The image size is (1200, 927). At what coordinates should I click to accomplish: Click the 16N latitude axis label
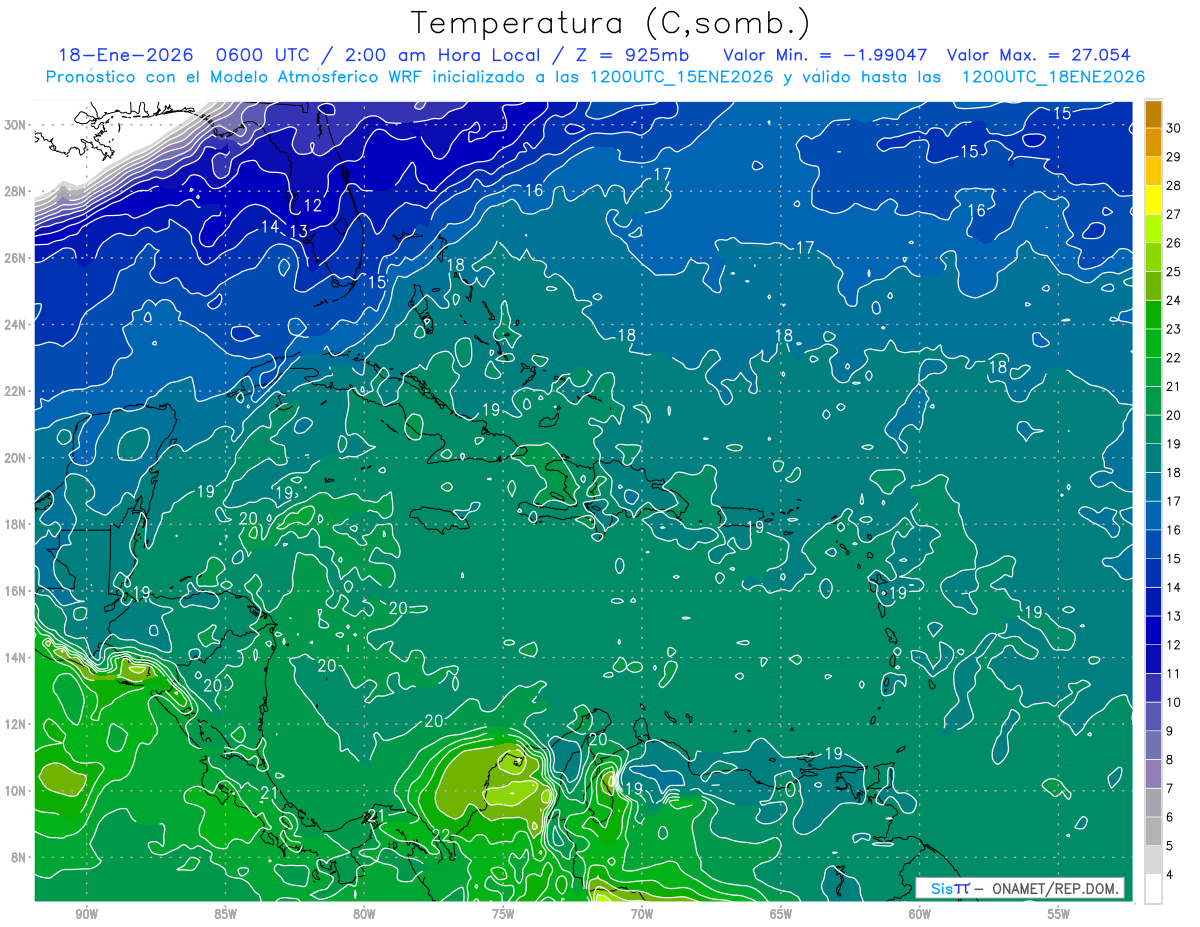pyautogui.click(x=16, y=591)
